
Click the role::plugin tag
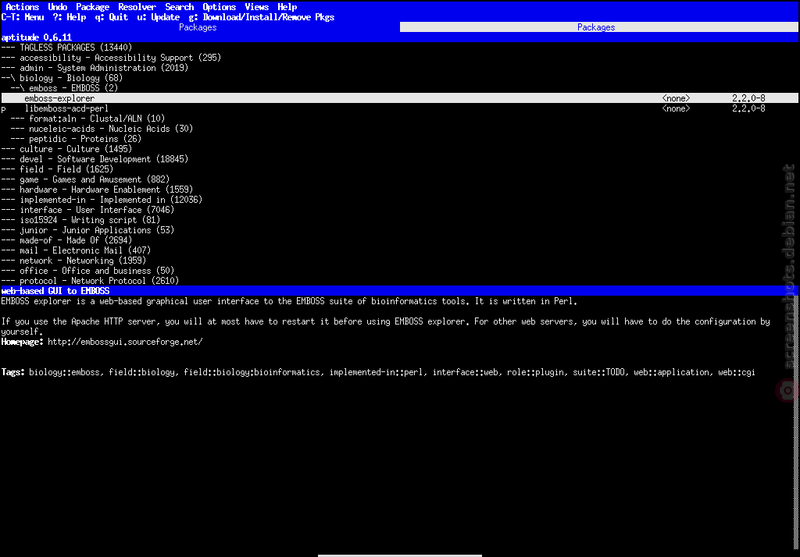[x=536, y=372]
